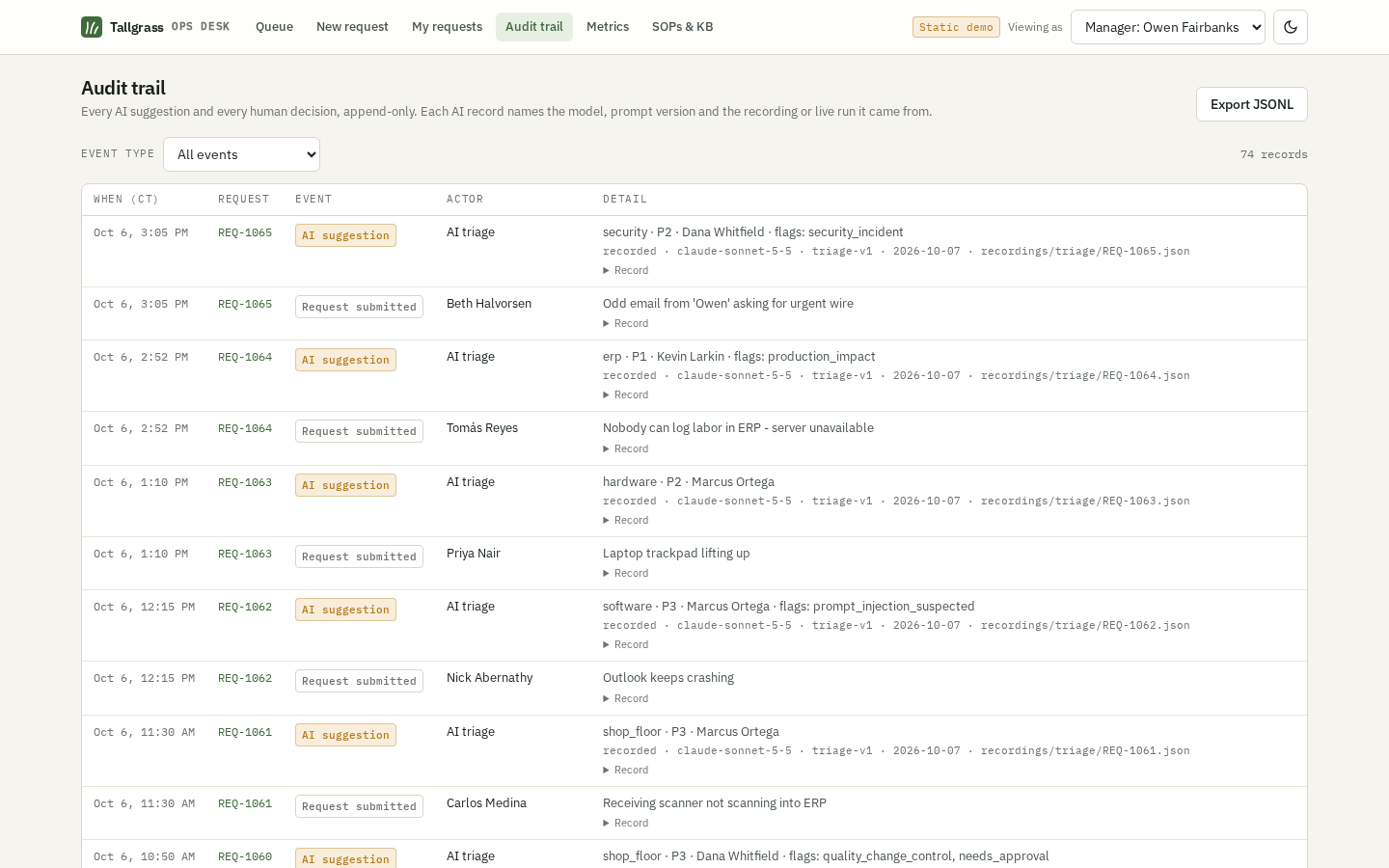This screenshot has width=1389, height=868.
Task: Expand Record under Nick Abernathy's request
Action: 626,698
